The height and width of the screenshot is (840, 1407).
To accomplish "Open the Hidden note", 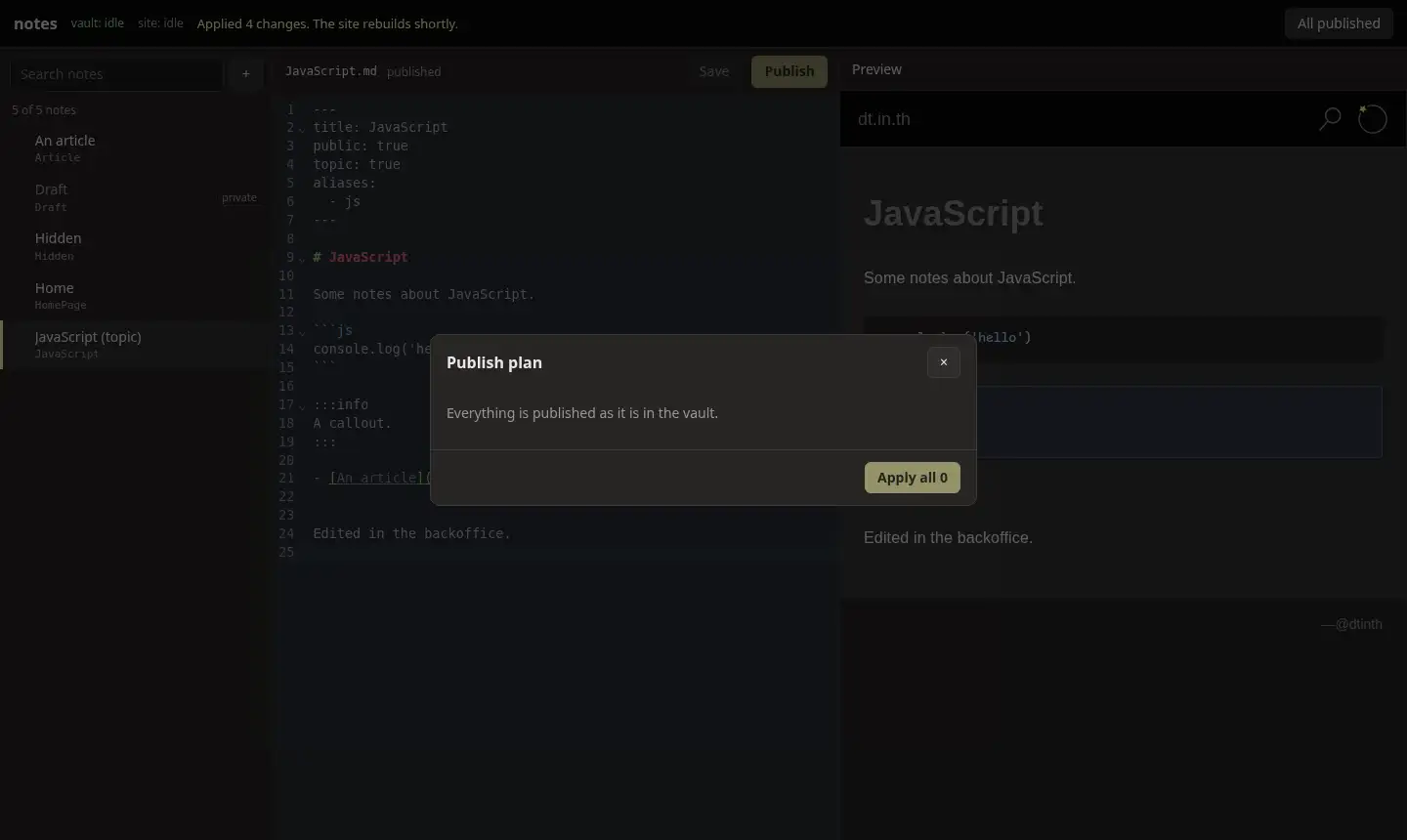I will [x=135, y=246].
